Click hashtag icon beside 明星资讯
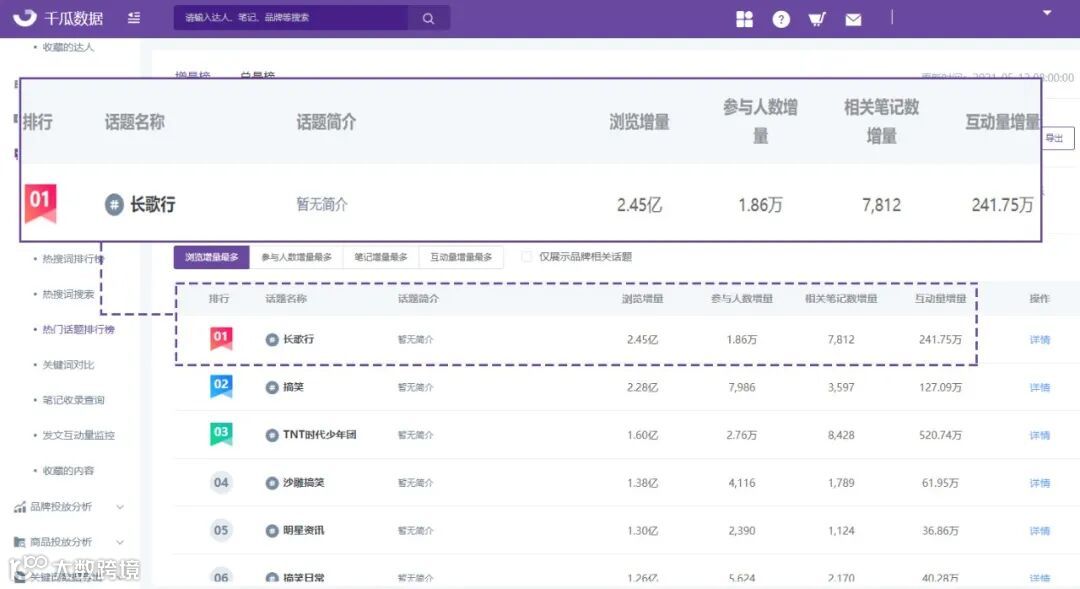 pos(272,531)
